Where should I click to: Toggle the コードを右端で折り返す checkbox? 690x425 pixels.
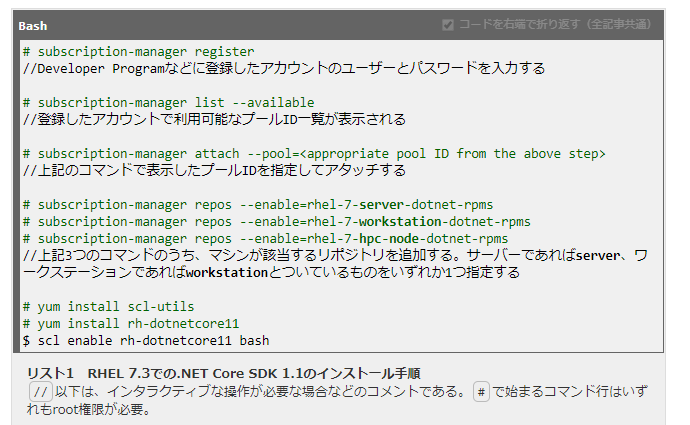point(448,25)
